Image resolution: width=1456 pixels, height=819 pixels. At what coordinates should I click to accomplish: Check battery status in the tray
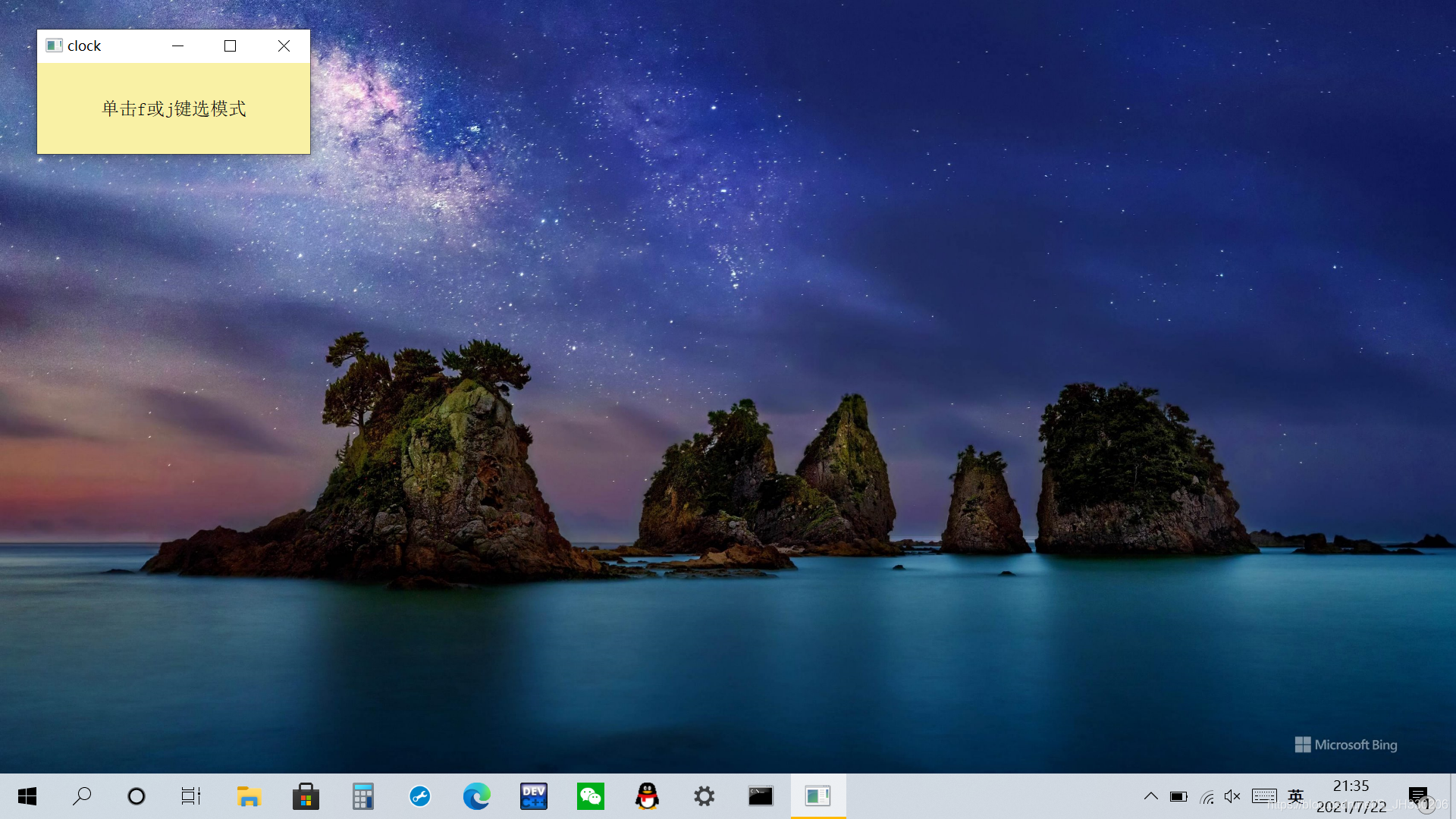pos(1178,796)
